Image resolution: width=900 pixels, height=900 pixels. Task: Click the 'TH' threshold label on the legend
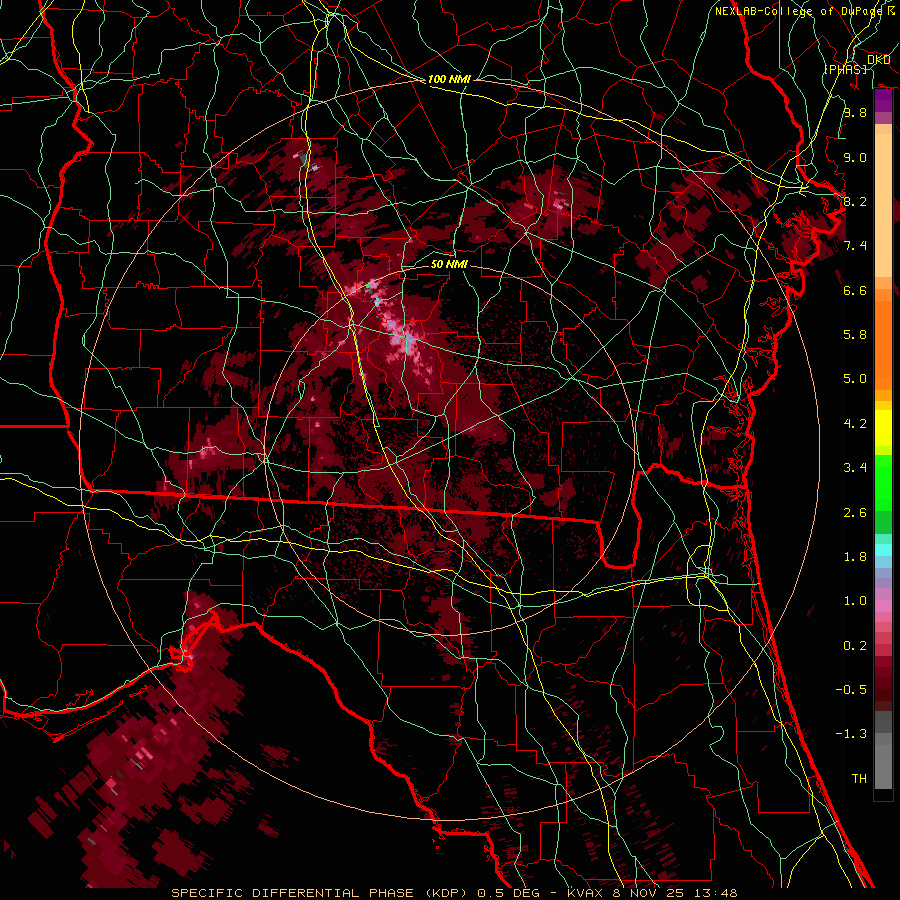(x=859, y=779)
